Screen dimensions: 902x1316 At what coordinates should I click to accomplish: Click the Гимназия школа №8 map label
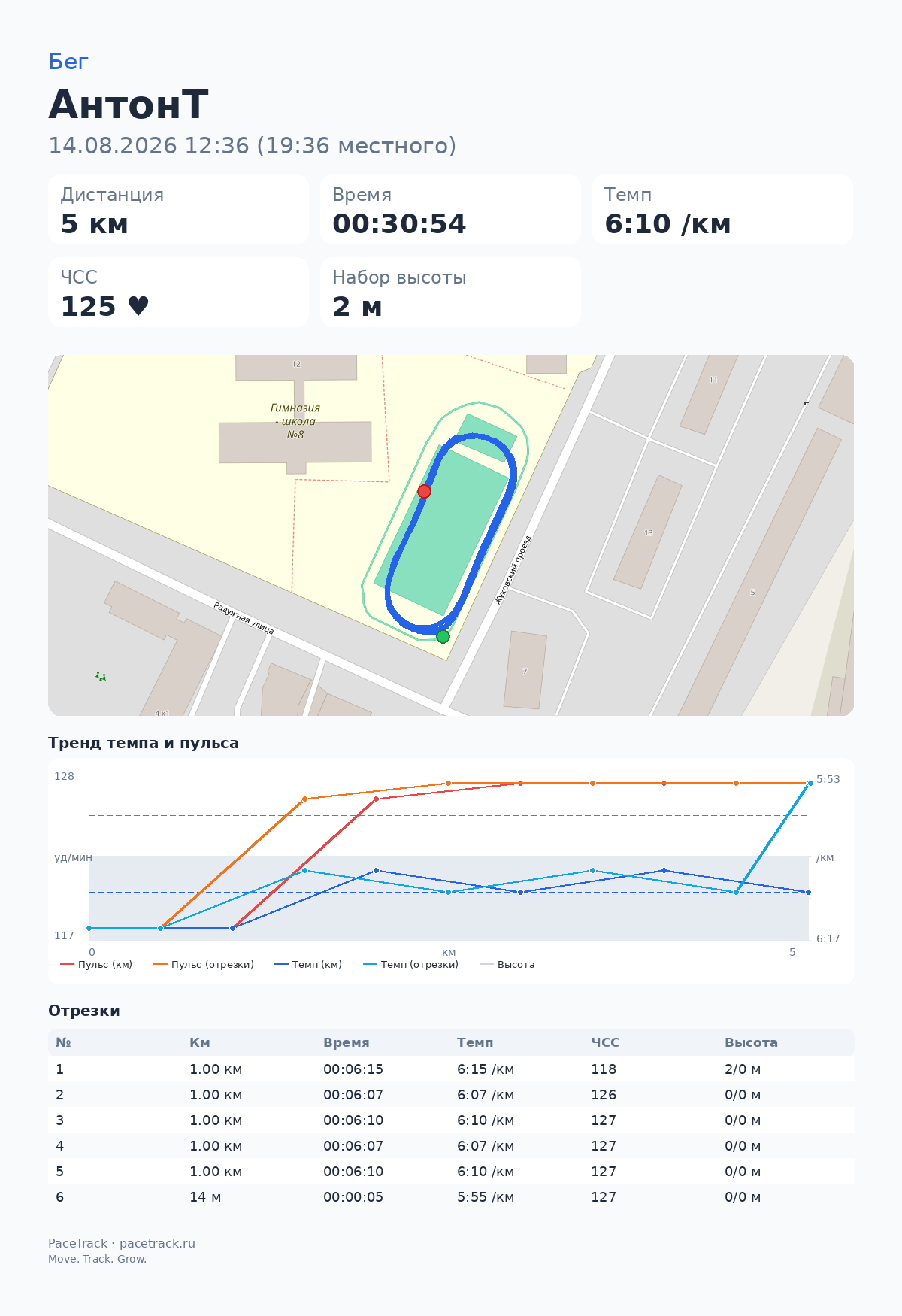click(x=295, y=421)
